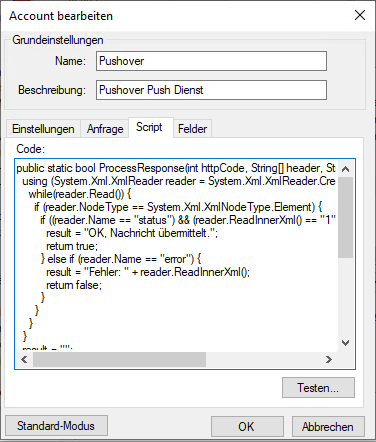The width and height of the screenshot is (376, 442).
Task: Close the Account bearbeiten dialog
Action: (x=360, y=15)
